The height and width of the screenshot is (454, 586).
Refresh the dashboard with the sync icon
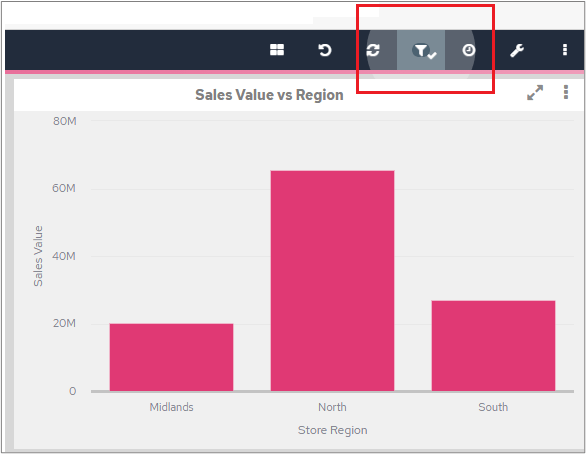tap(373, 50)
